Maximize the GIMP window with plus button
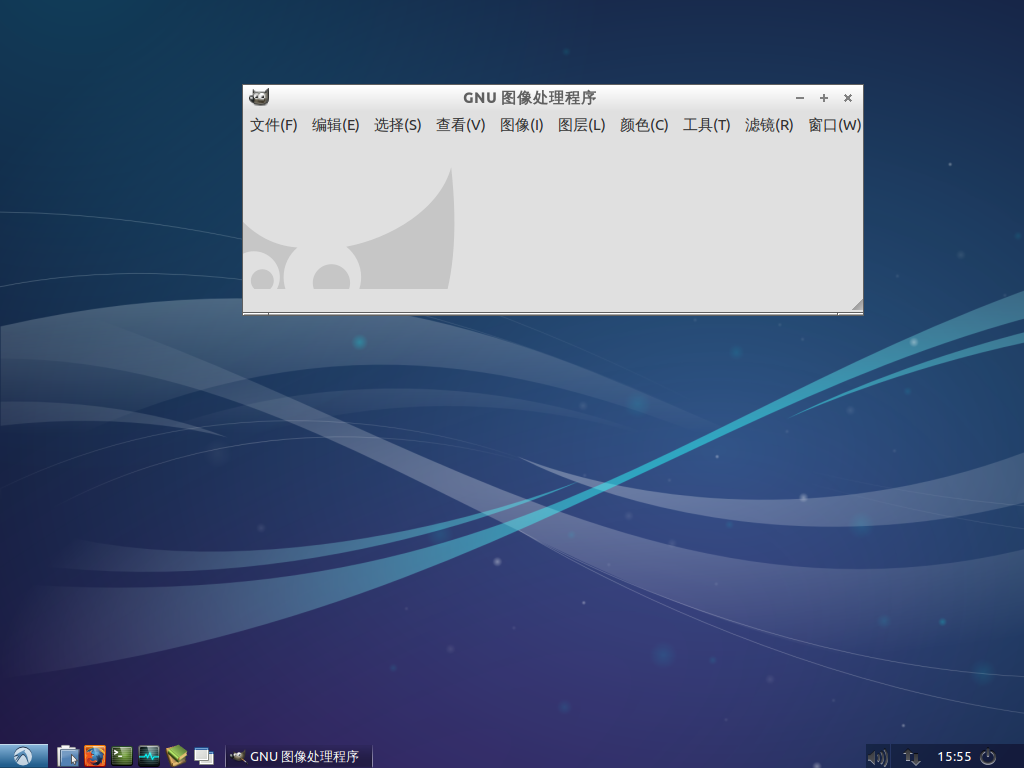The width and height of the screenshot is (1024, 768). pos(824,98)
